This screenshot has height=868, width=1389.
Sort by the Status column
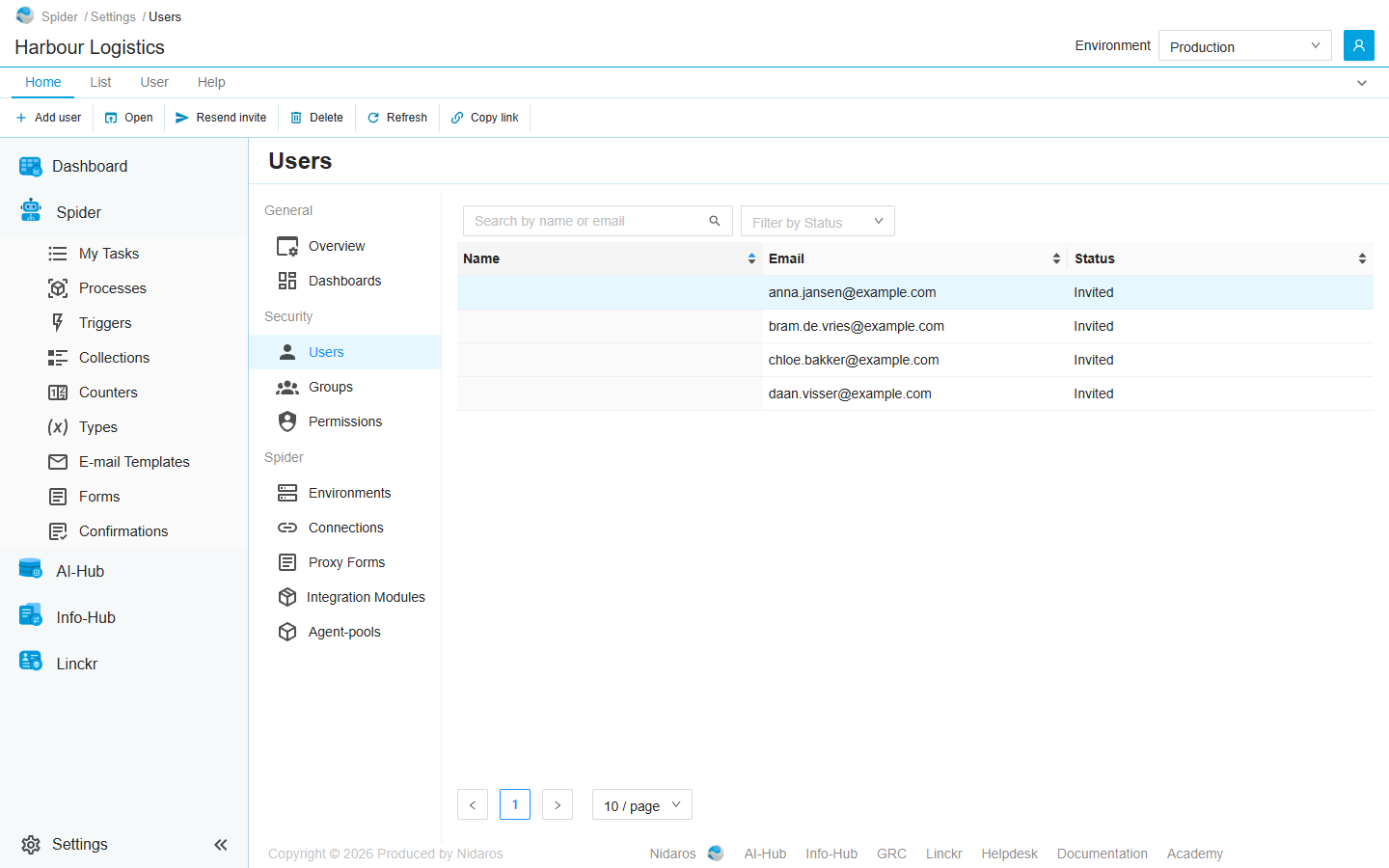[1220, 258]
